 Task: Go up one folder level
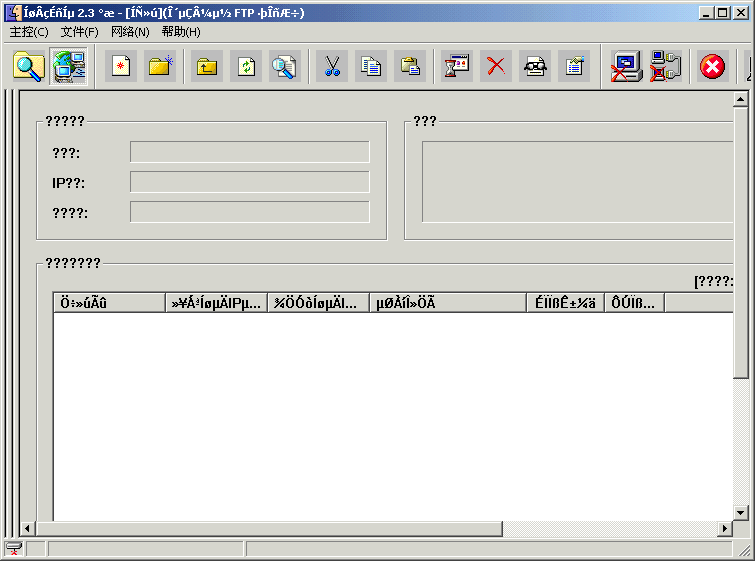point(207,67)
